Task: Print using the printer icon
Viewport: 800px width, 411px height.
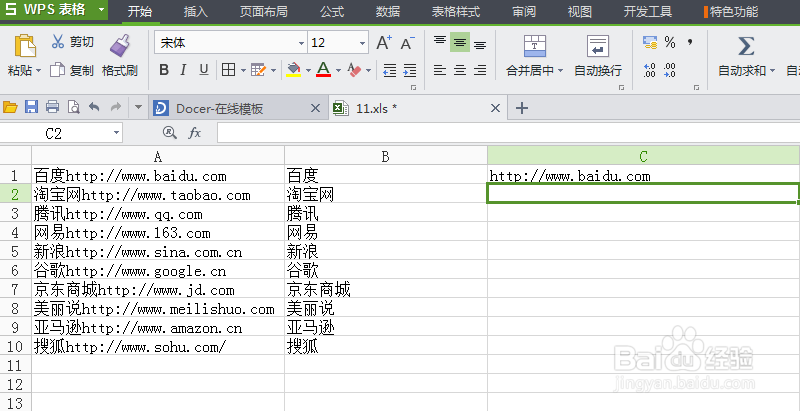Action: coord(53,107)
